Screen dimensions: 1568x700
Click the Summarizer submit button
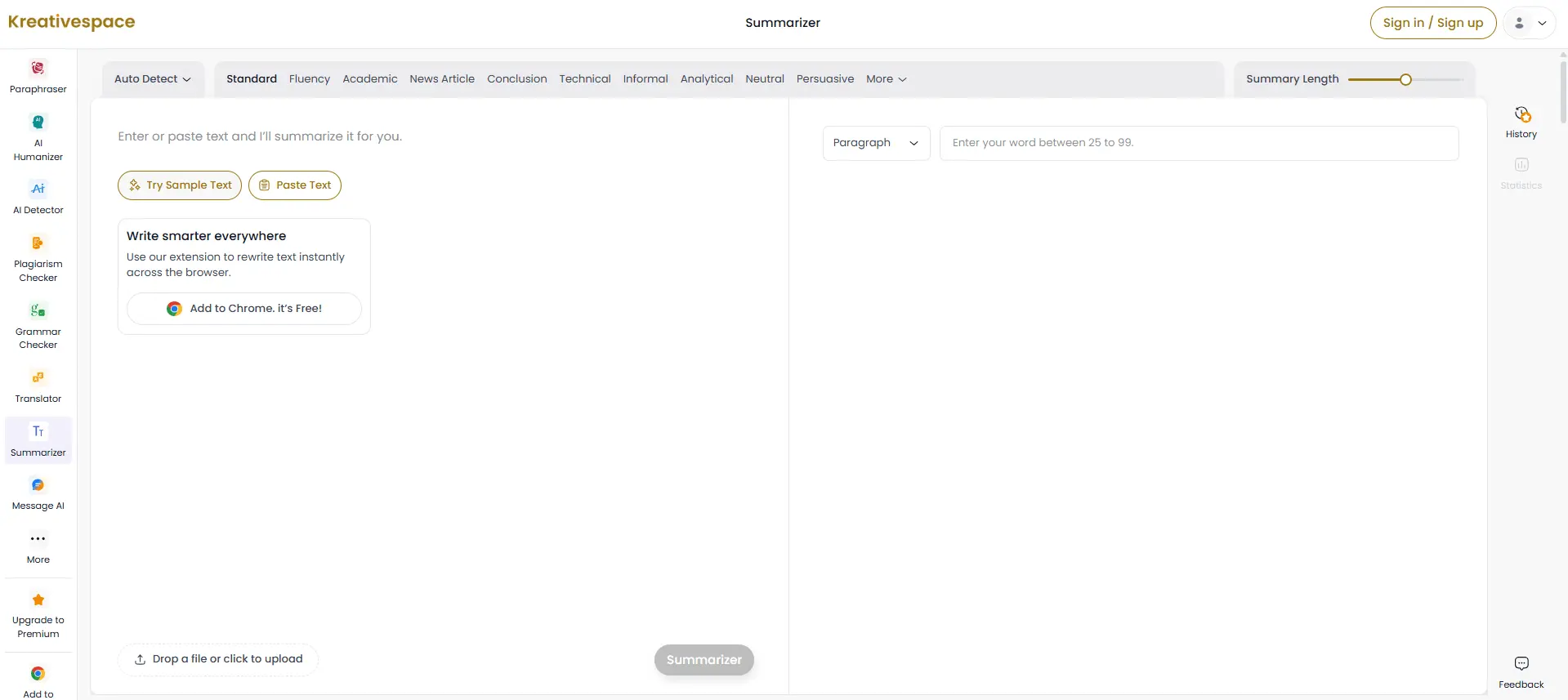point(704,660)
